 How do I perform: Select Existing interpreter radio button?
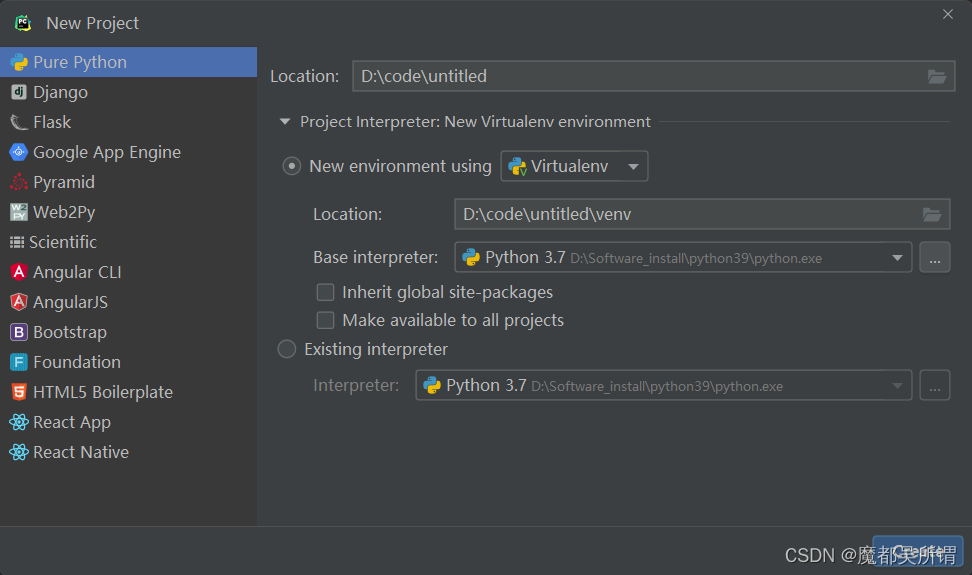(x=286, y=349)
